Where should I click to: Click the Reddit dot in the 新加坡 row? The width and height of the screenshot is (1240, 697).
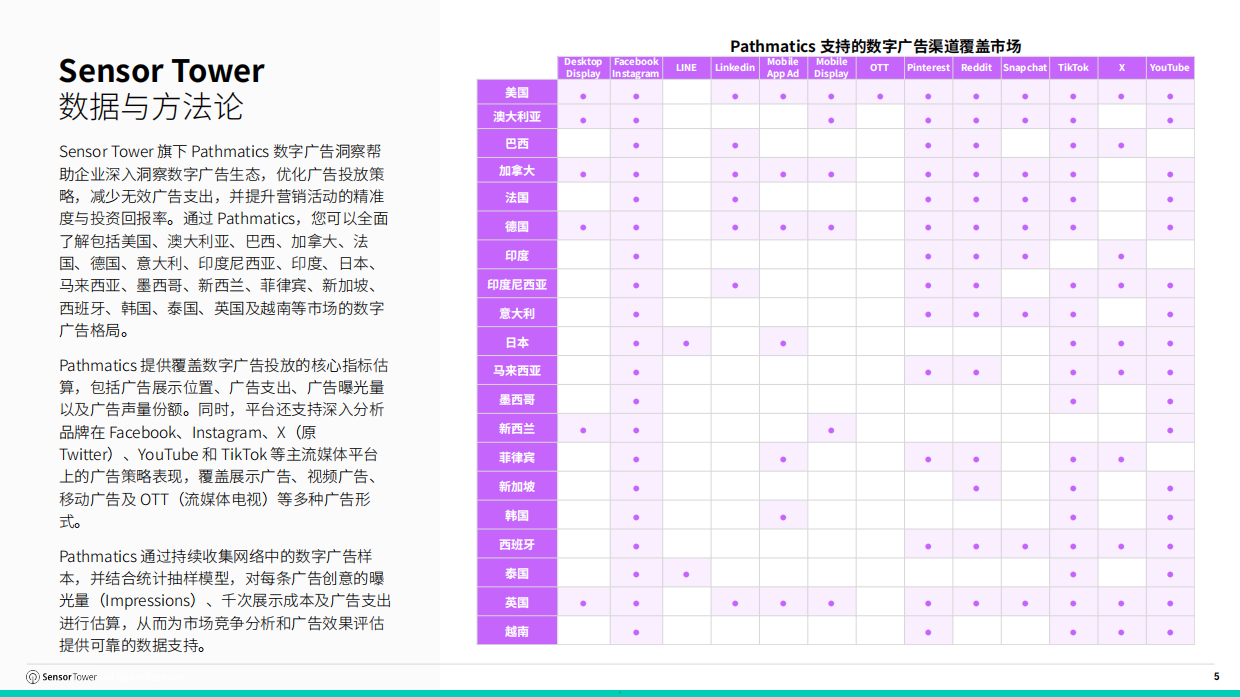tap(976, 488)
